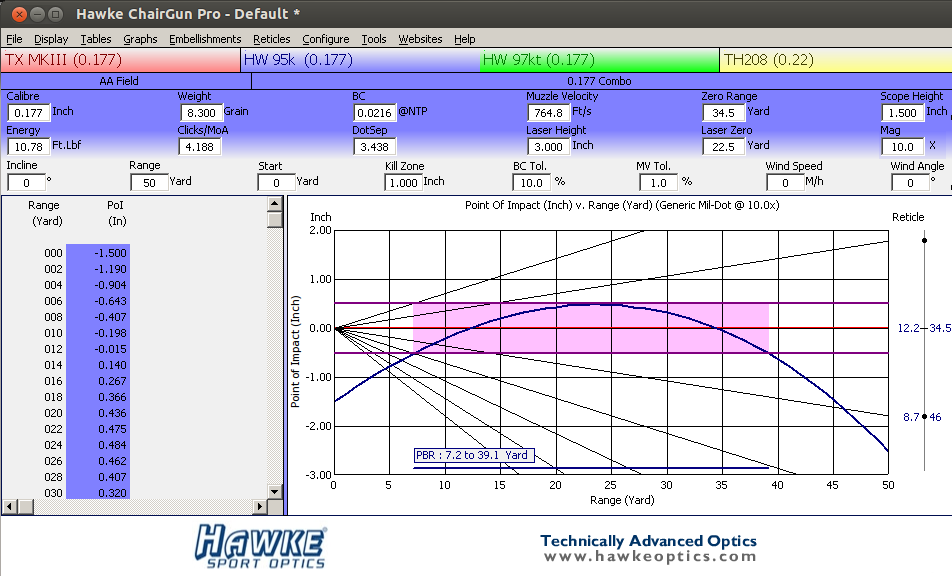This screenshot has width=952, height=576.
Task: Click the Calibre input field
Action: pos(29,113)
